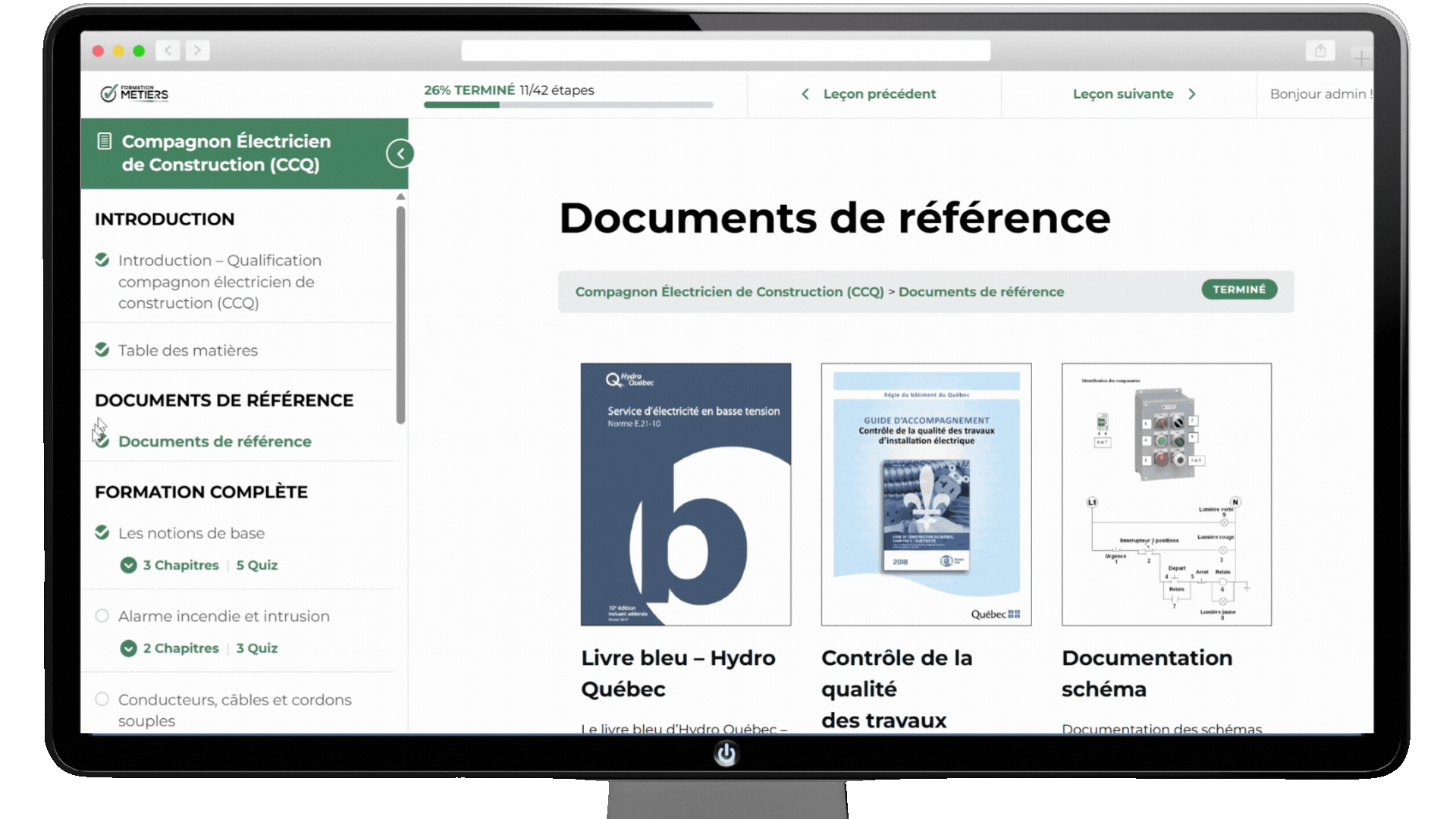This screenshot has width=1456, height=819.
Task: Click the monitor power button icon
Action: [x=726, y=754]
